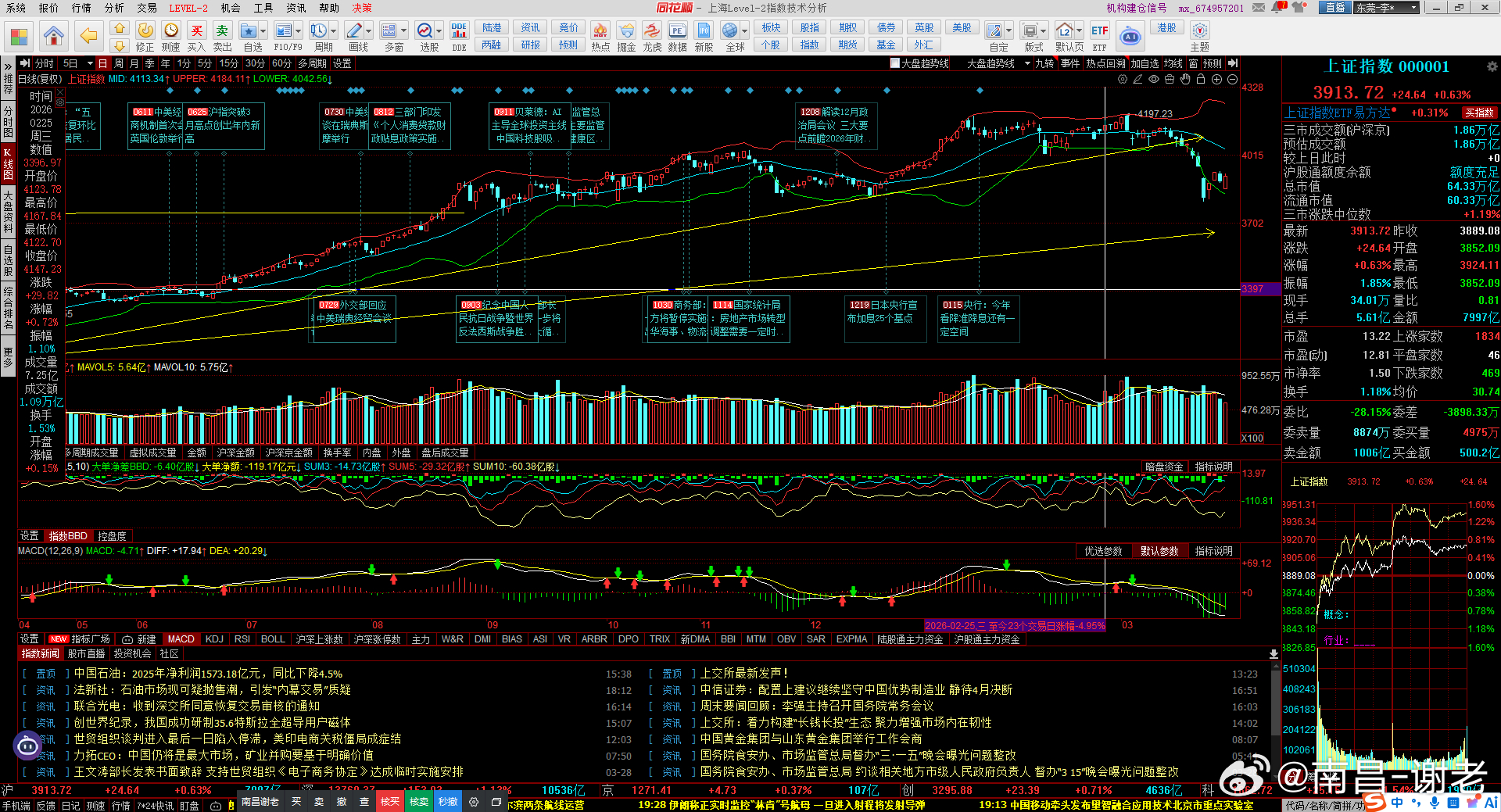Click the red 买入 buy icon

point(197,36)
